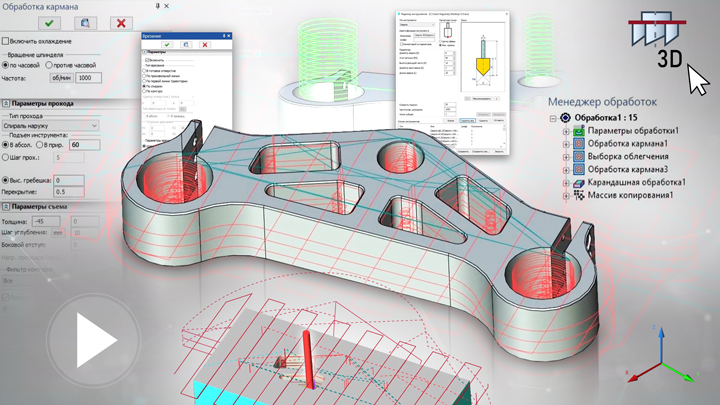Open the Спираль наружу pass type dropdown

pos(50,126)
